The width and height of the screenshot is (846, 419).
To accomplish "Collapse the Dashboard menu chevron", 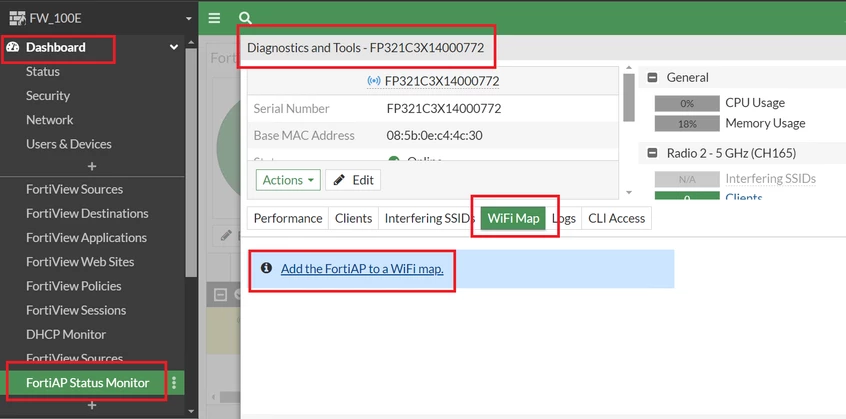I will click(174, 47).
